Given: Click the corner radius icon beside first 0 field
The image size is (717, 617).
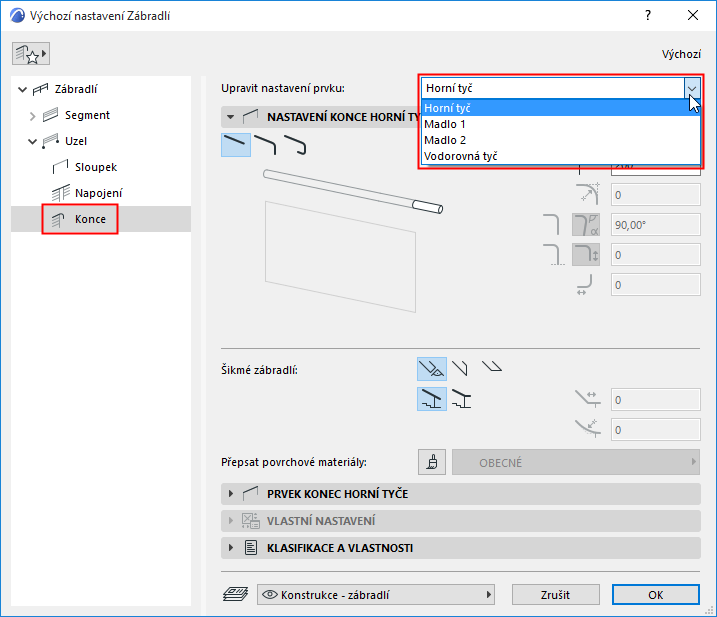Looking at the screenshot, I should pyautogui.click(x=588, y=194).
